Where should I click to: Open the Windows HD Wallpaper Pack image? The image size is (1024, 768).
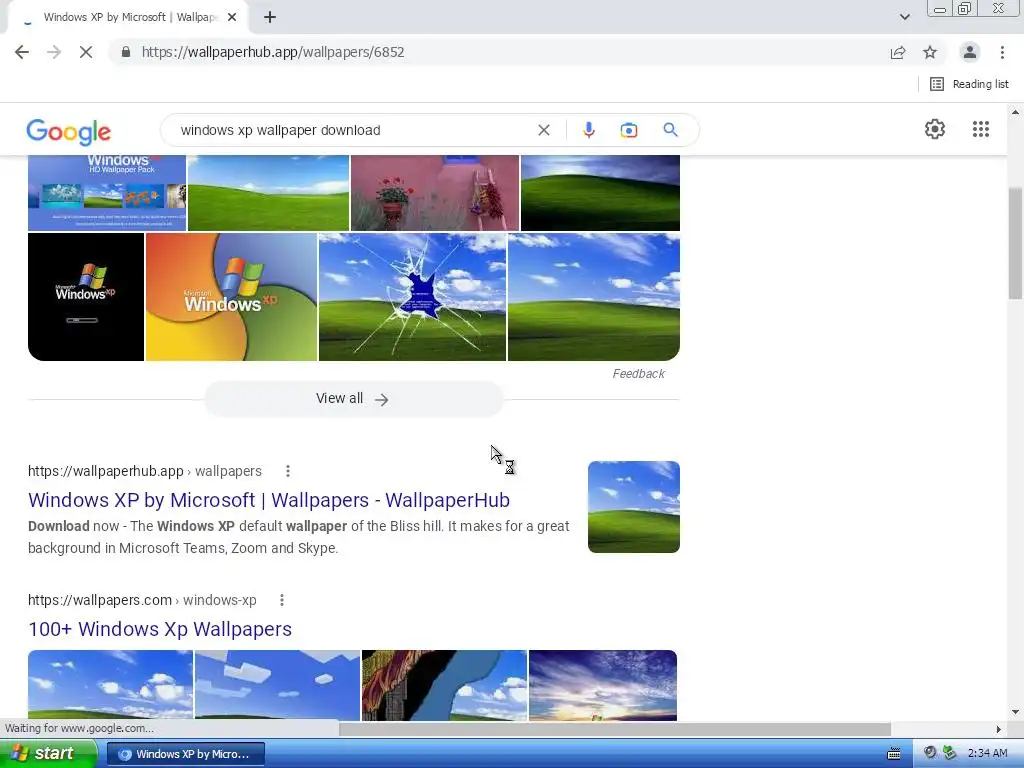107,193
